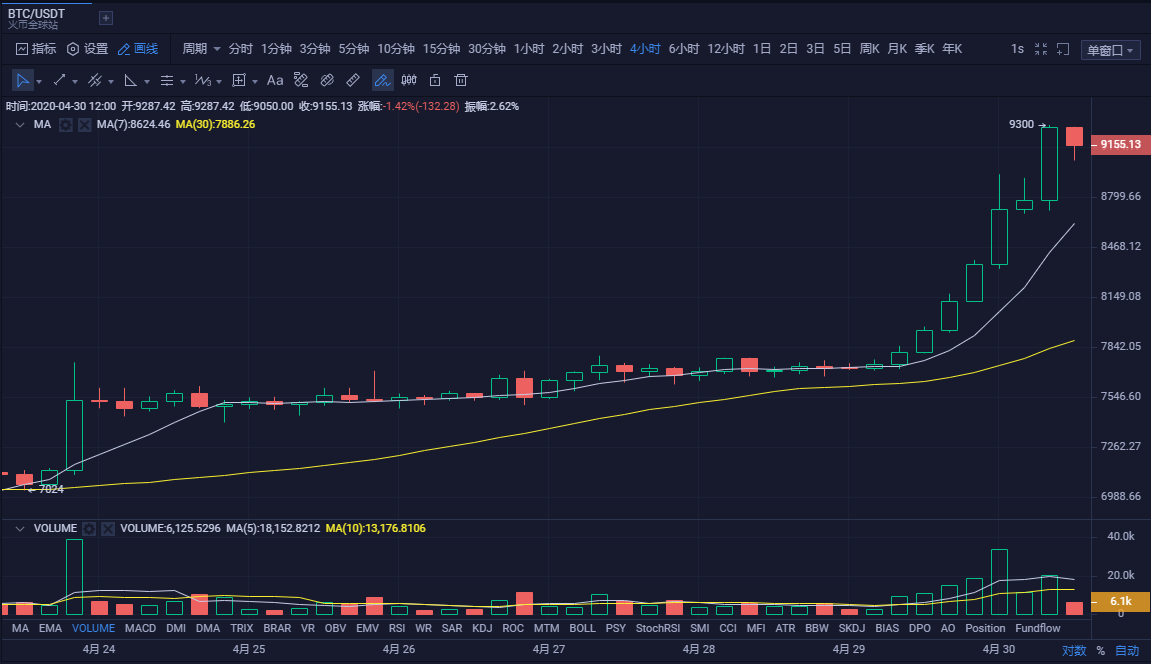Select the trend line drawing tool
This screenshot has width=1151, height=664.
[59, 80]
